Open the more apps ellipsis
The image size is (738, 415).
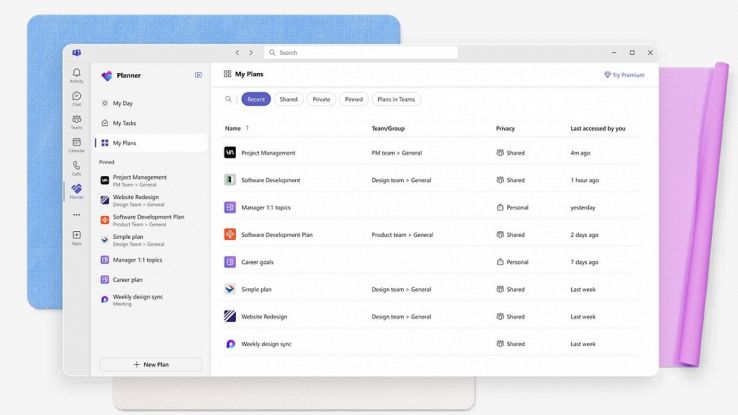[x=76, y=215]
